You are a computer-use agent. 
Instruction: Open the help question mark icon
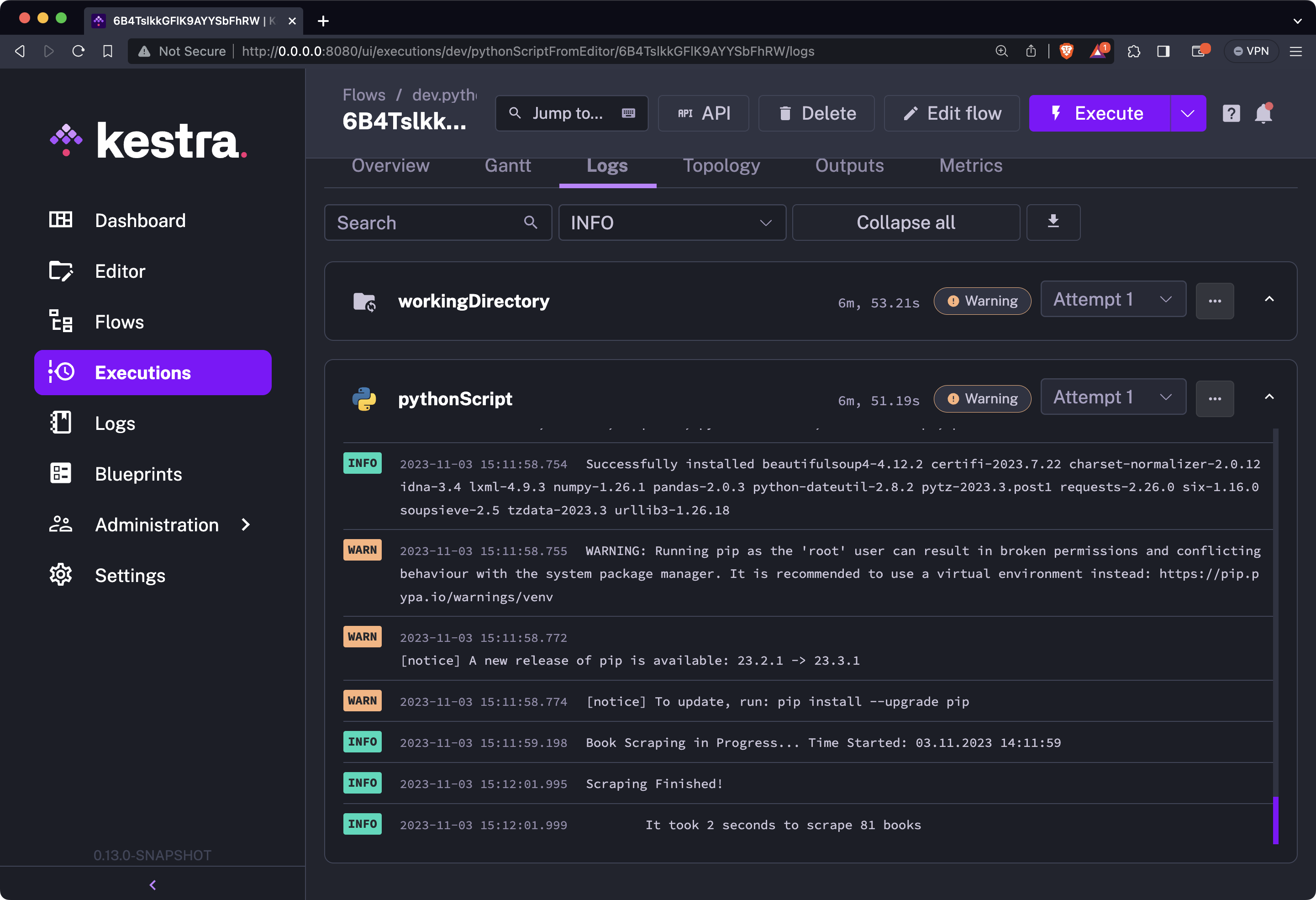click(1231, 113)
